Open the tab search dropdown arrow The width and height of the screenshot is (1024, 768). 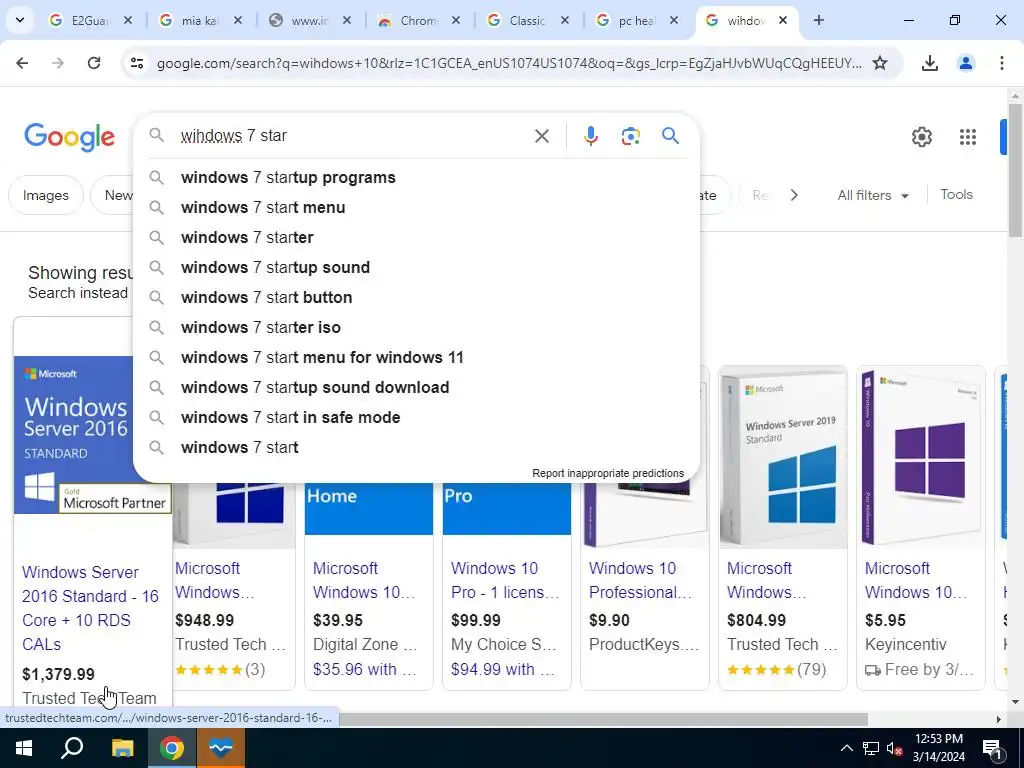coord(20,20)
